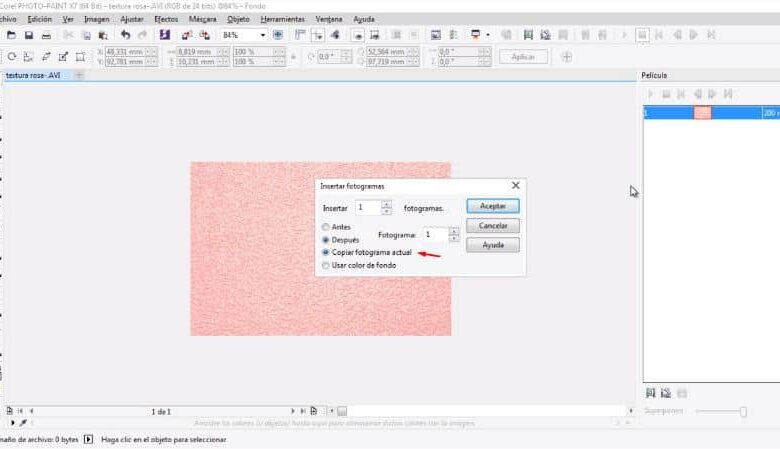
Task: Select the Antes radio option
Action: tap(325, 227)
